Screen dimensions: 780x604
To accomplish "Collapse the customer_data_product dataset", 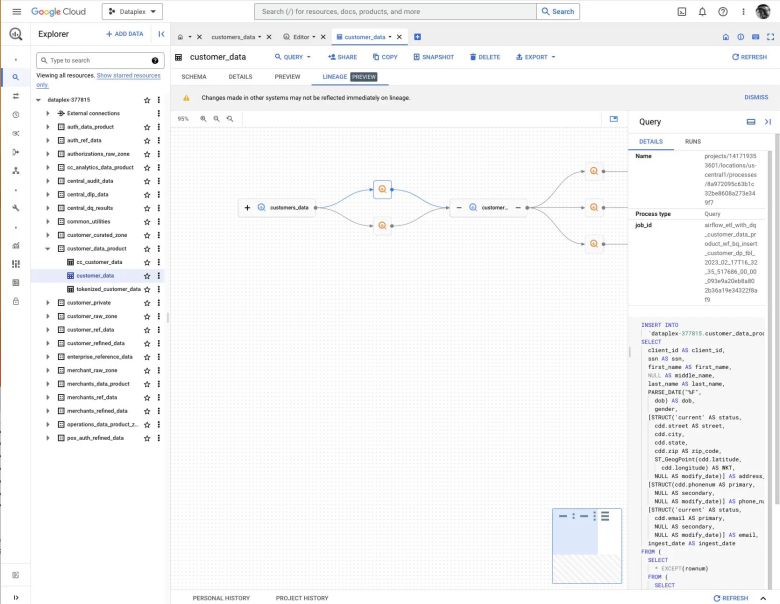I will click(47, 248).
